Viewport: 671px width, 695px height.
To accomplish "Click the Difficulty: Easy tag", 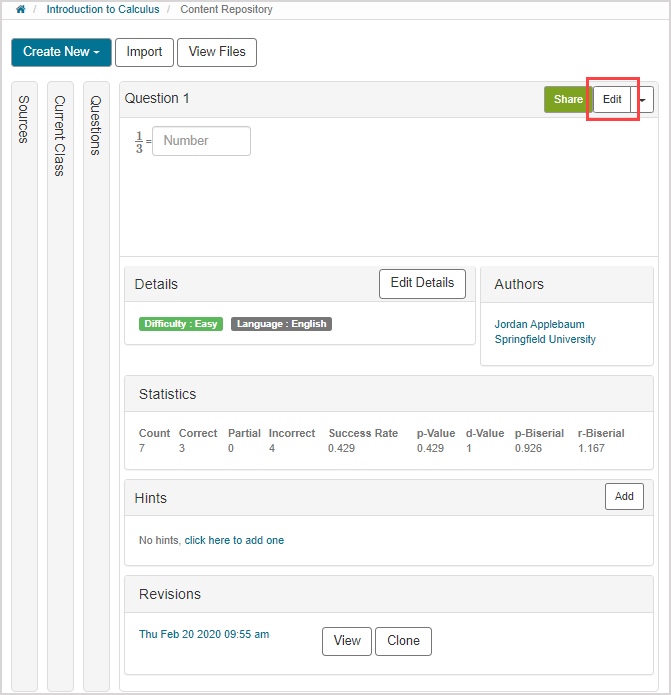I will [x=181, y=324].
